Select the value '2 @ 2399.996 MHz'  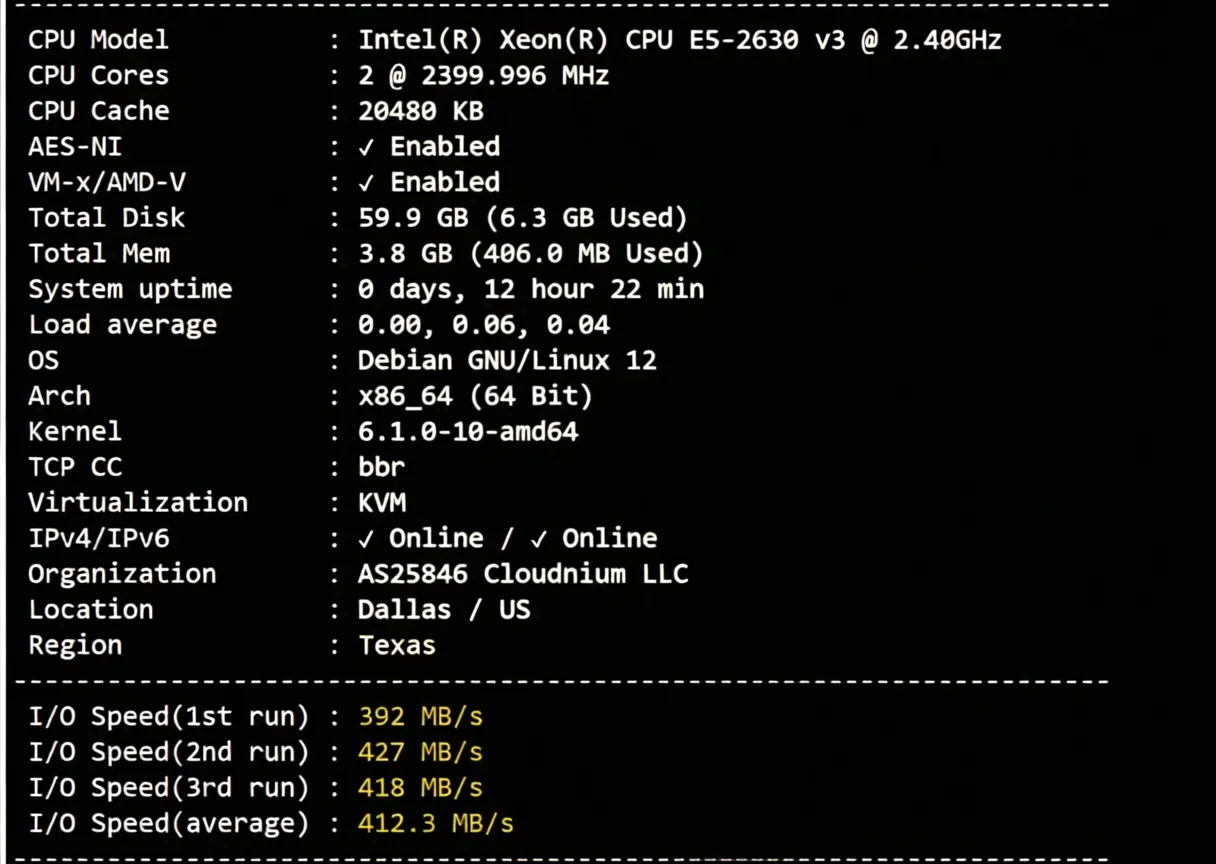point(484,76)
